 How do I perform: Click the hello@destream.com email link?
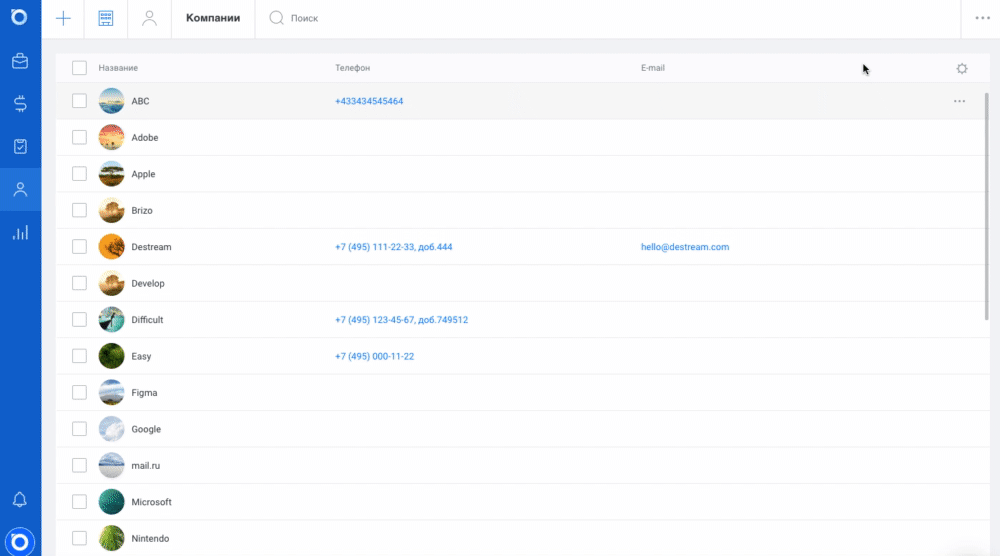coord(685,247)
